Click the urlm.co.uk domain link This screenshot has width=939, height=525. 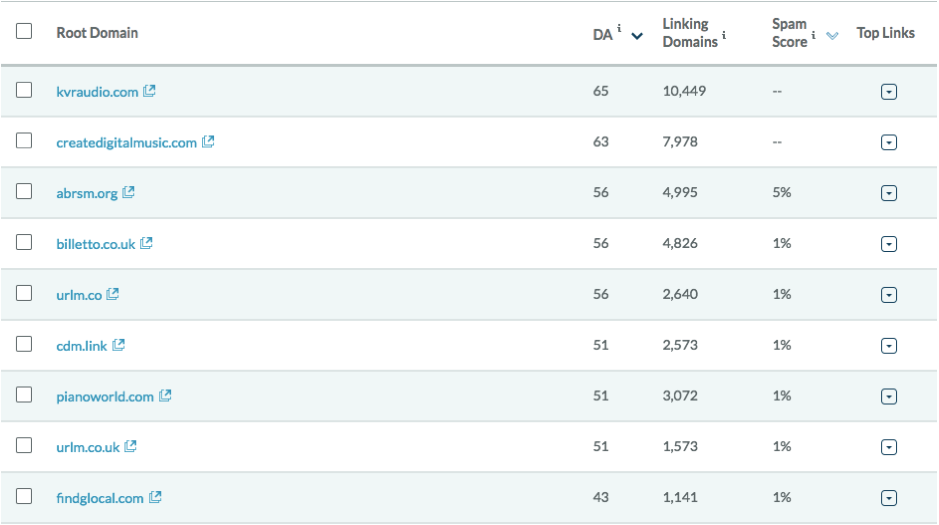tap(87, 446)
